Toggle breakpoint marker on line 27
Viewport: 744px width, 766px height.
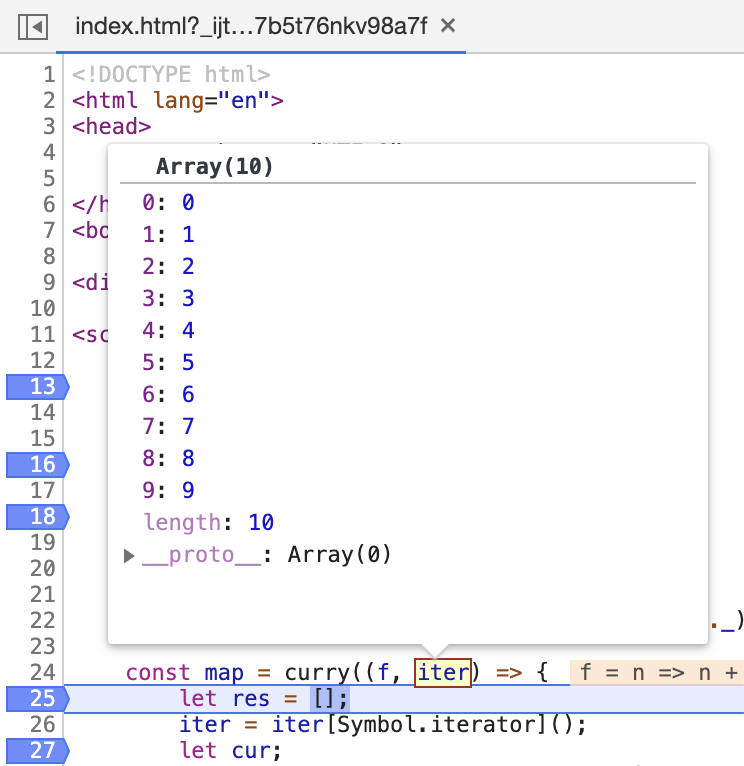pyautogui.click(x=38, y=750)
